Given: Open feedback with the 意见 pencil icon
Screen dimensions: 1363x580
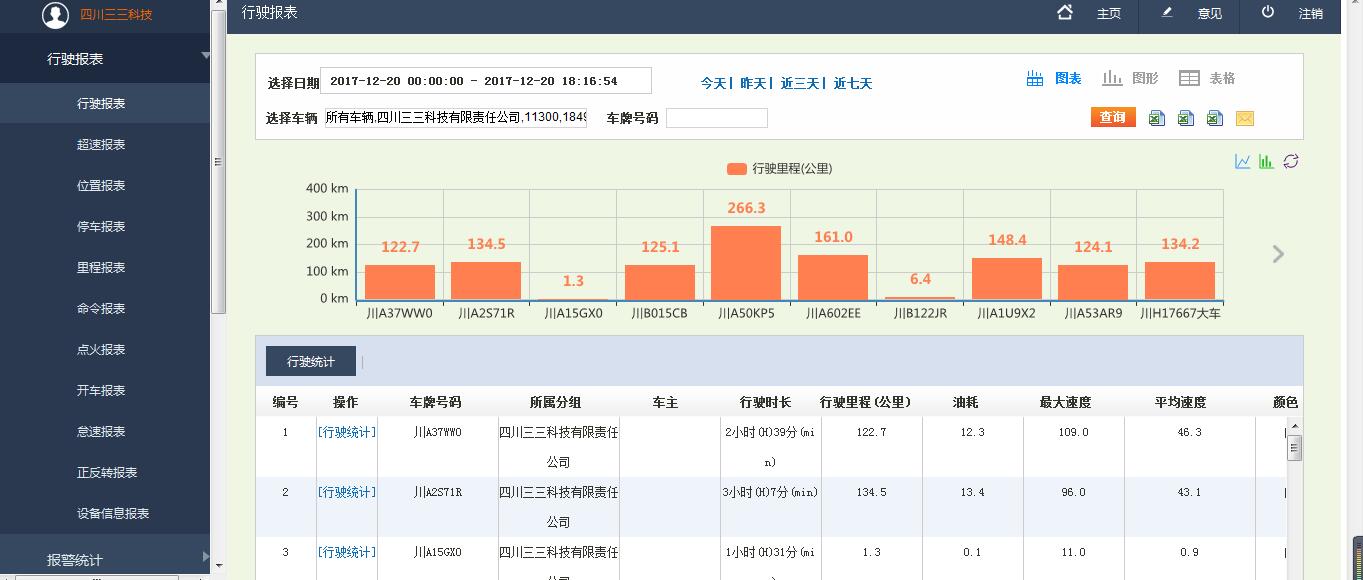Looking at the screenshot, I should tap(1167, 13).
